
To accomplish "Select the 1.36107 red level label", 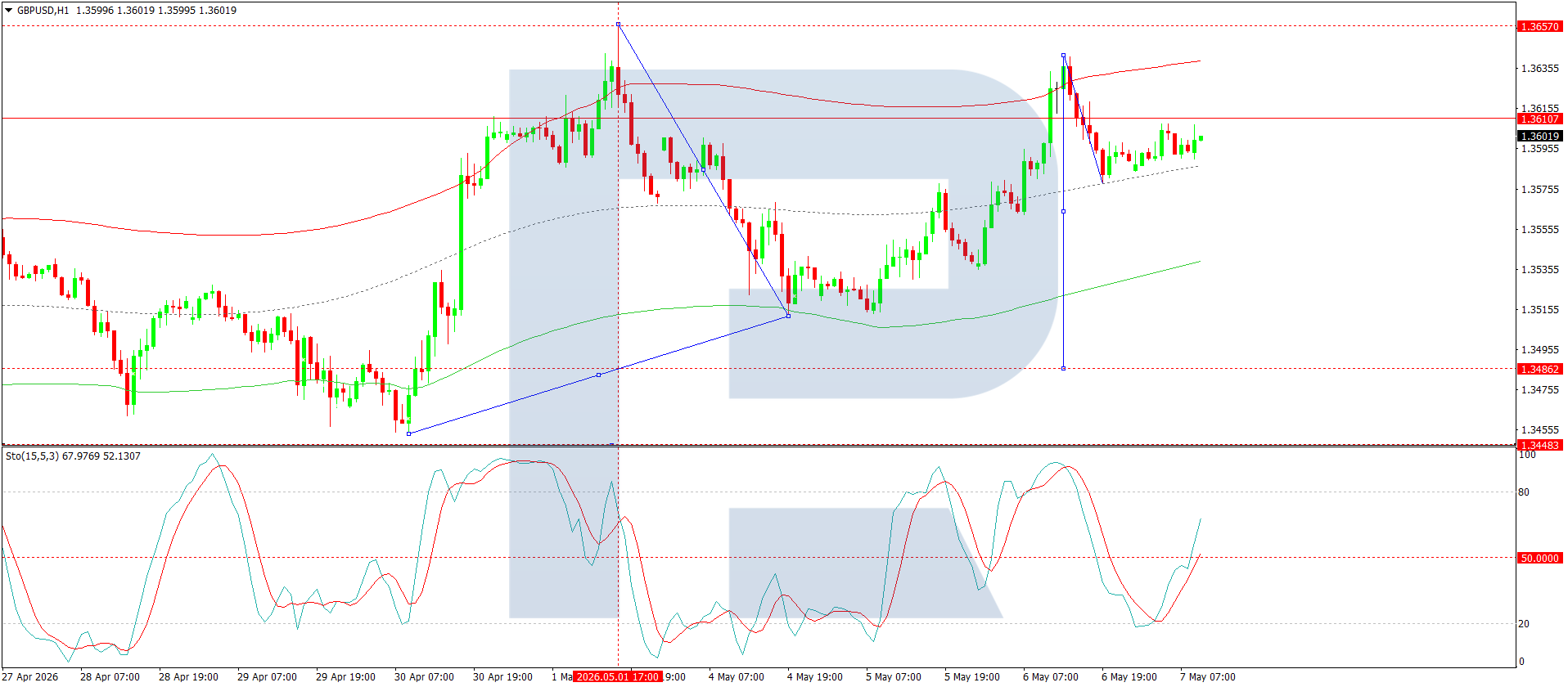I will pos(1539,119).
